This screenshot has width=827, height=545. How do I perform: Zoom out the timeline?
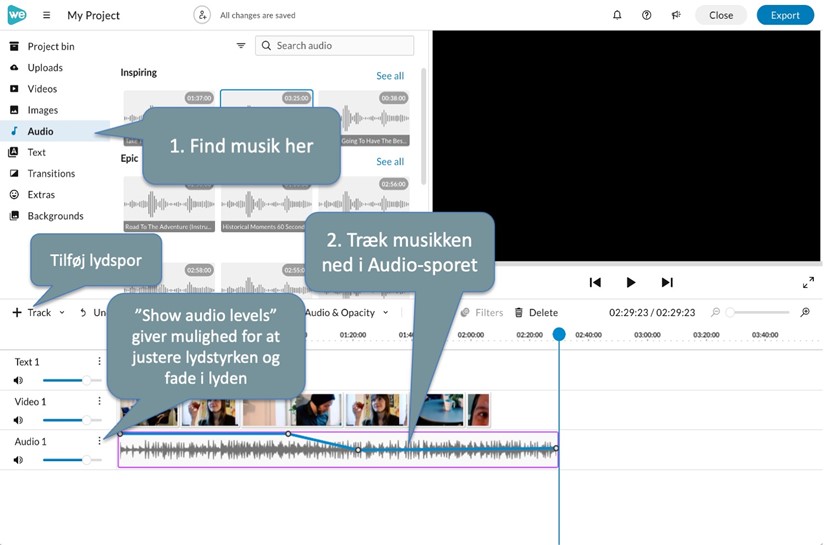click(715, 312)
